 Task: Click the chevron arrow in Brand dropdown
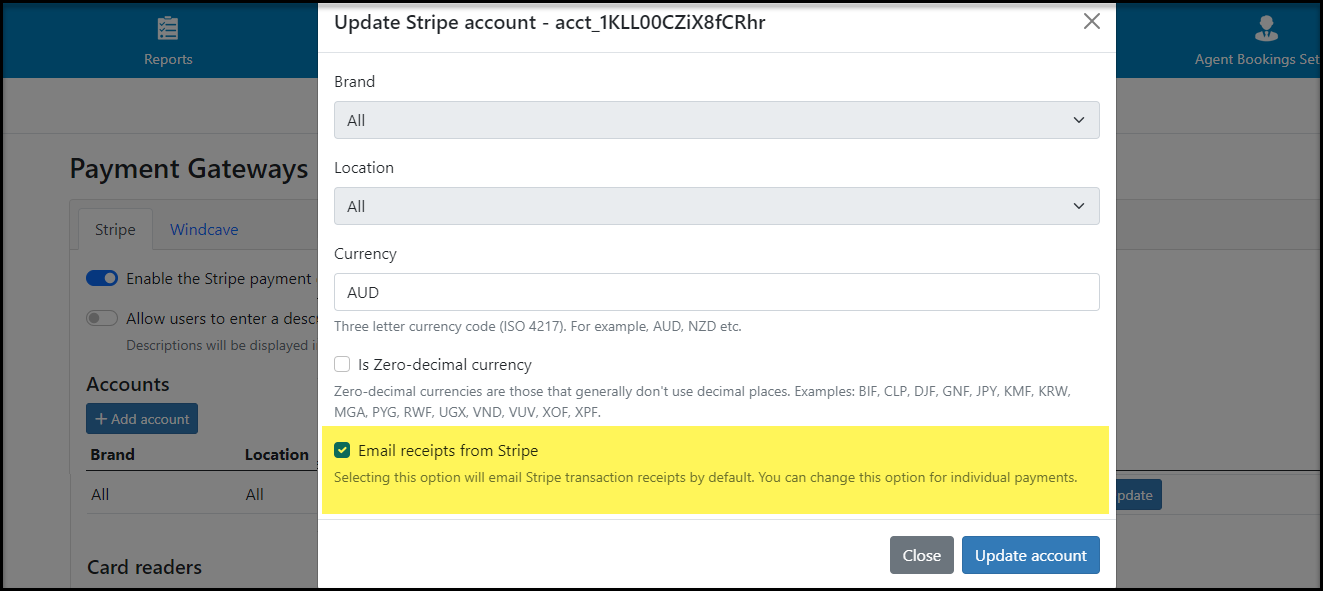1079,120
